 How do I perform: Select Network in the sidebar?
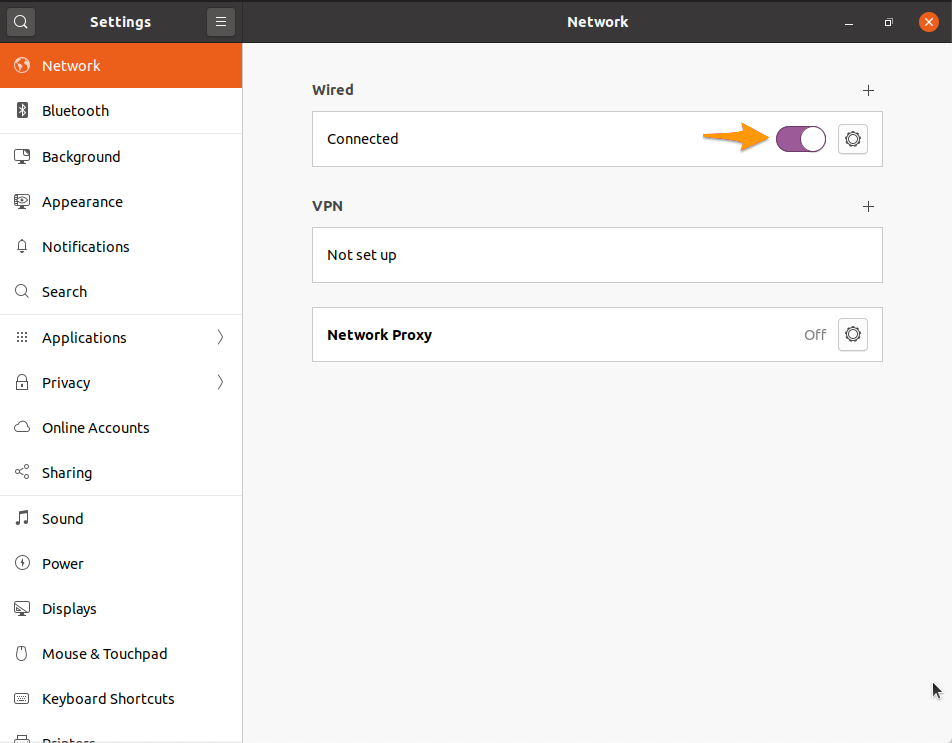click(70, 65)
